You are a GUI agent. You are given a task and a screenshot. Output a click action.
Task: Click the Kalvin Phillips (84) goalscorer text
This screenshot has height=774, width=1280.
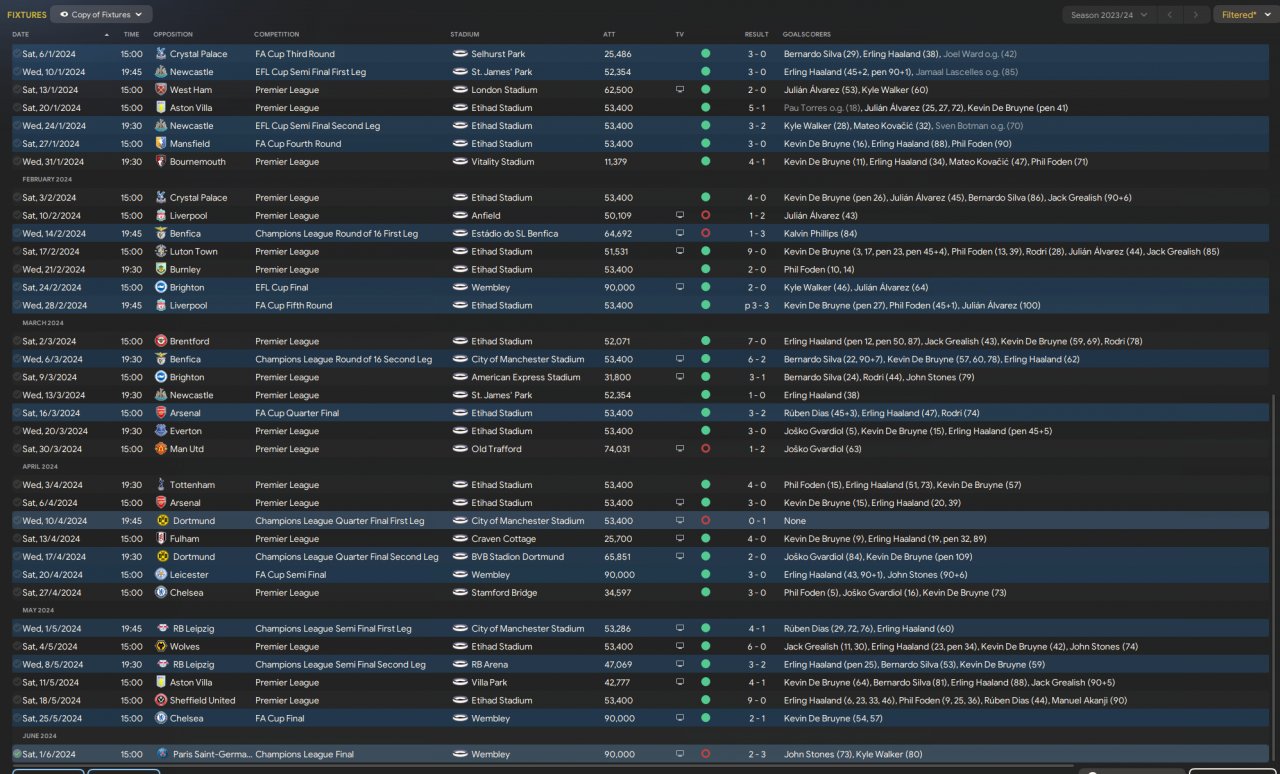[821, 234]
